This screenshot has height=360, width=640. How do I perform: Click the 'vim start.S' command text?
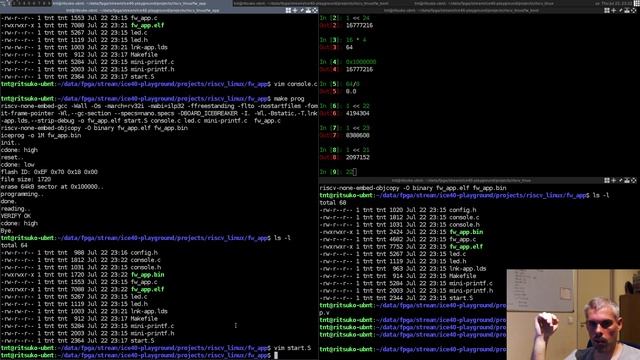[292, 348]
